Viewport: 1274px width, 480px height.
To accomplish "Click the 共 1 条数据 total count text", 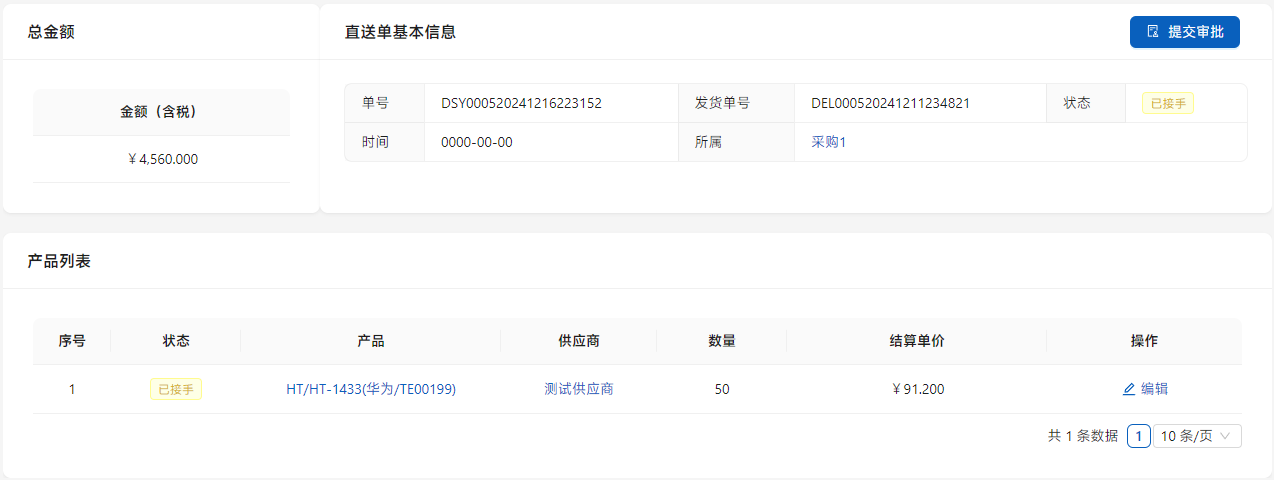I will 1082,436.
